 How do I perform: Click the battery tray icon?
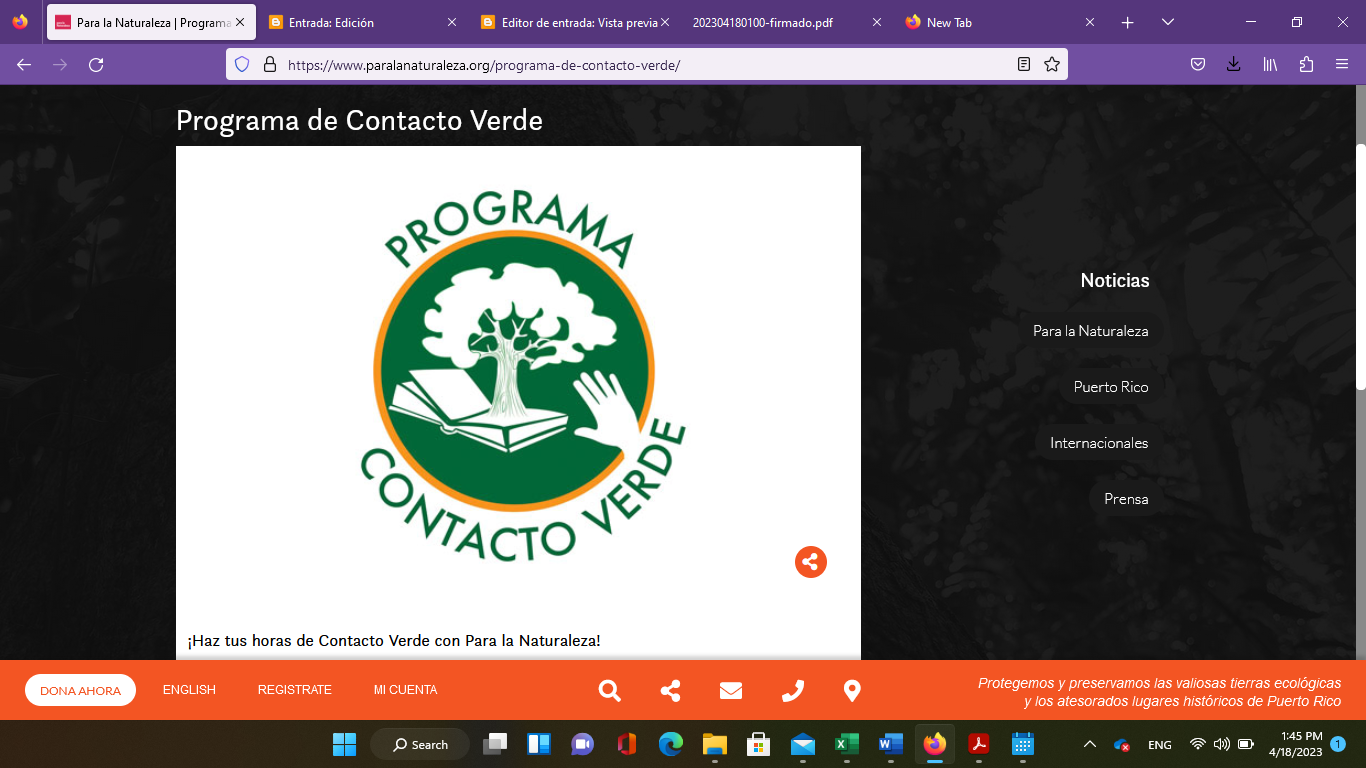tap(1246, 744)
